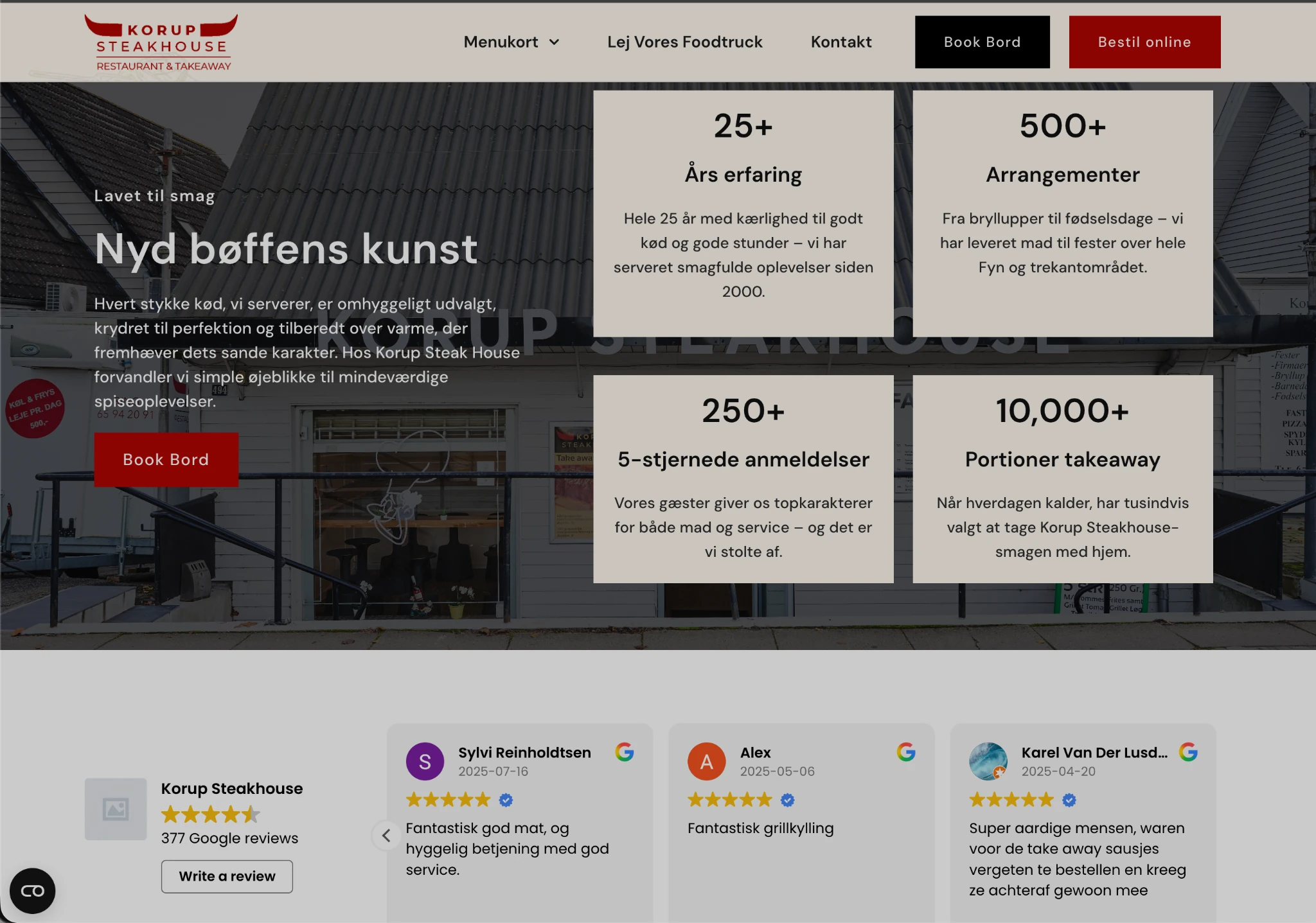Click five-star rating on Karel review

[x=1011, y=800]
